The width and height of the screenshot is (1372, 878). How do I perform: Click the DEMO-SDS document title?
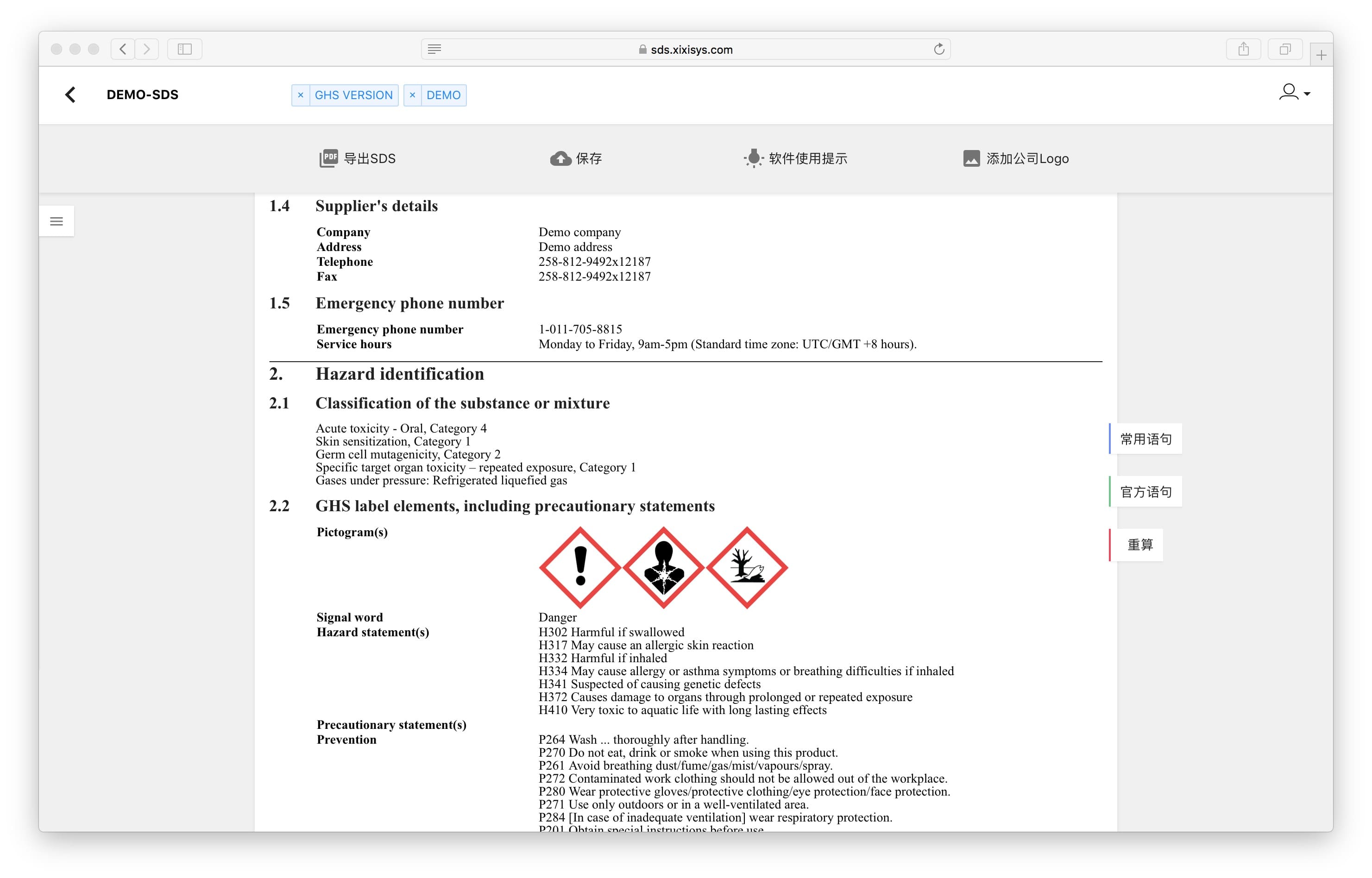(x=143, y=94)
